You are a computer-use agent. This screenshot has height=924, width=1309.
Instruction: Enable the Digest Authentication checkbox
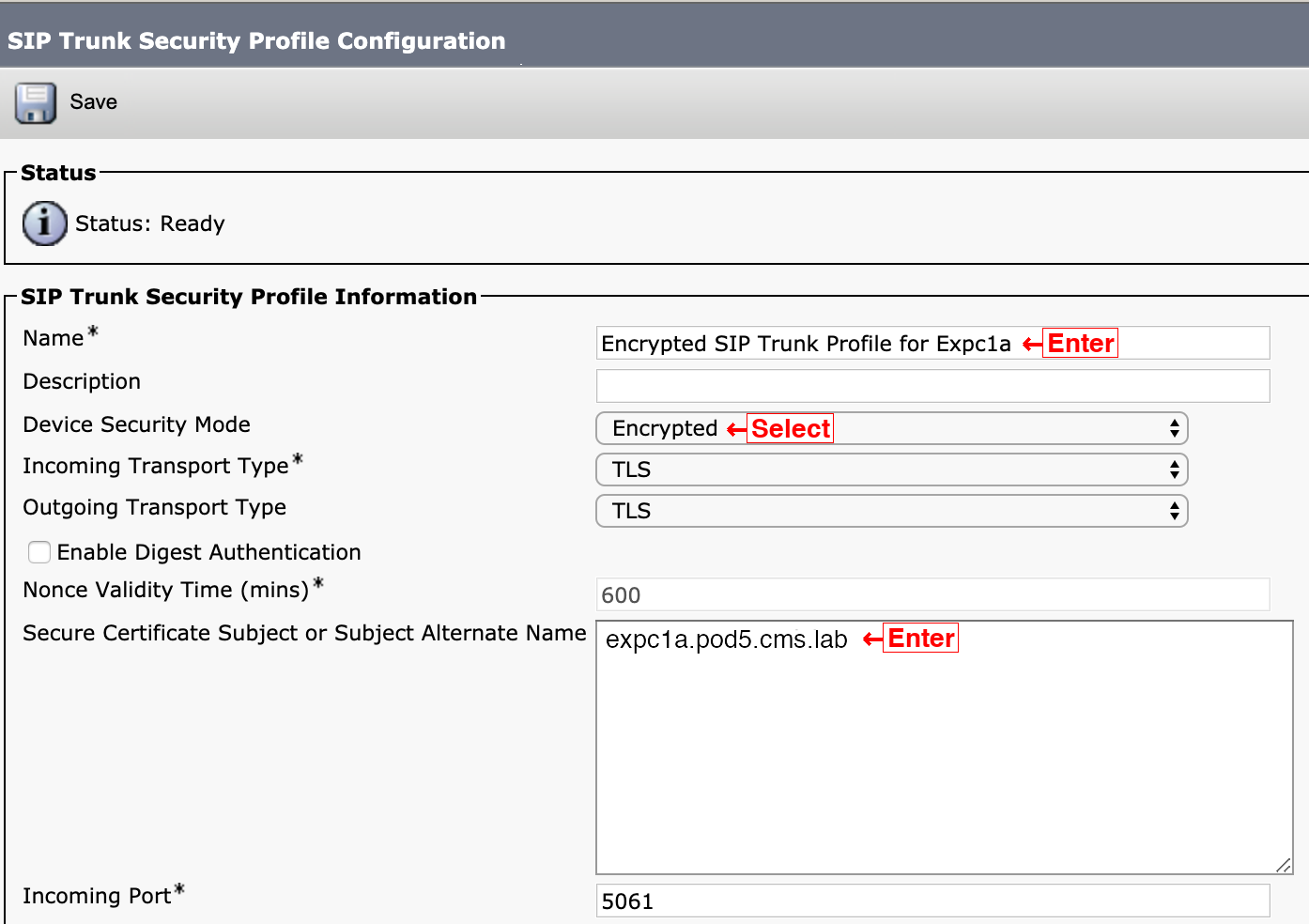(39, 552)
